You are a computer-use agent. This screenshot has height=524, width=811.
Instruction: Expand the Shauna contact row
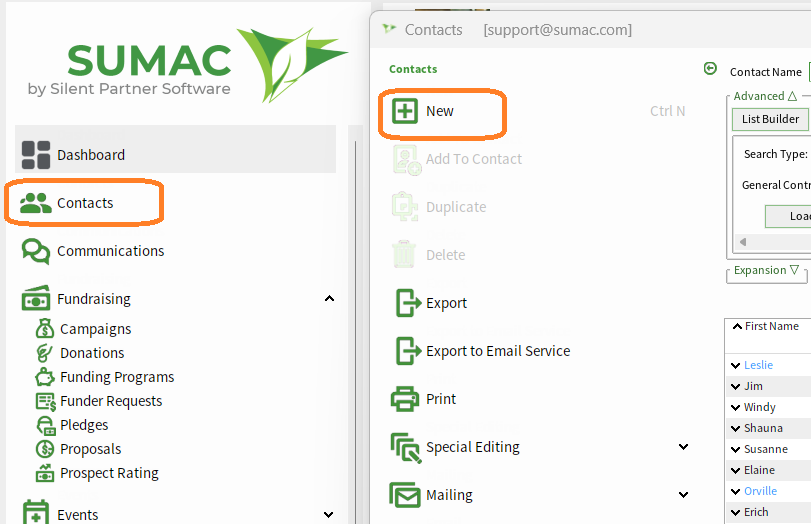point(735,428)
